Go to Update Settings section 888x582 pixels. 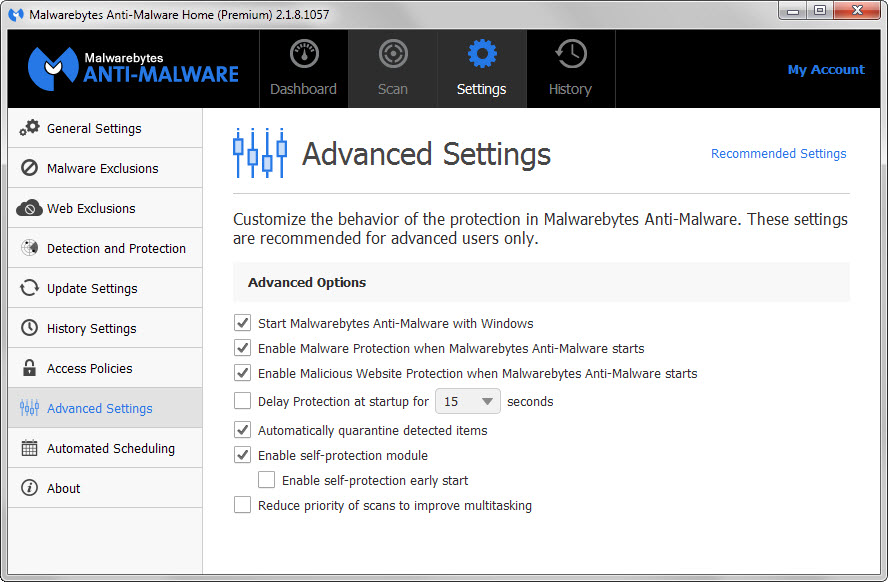105,288
